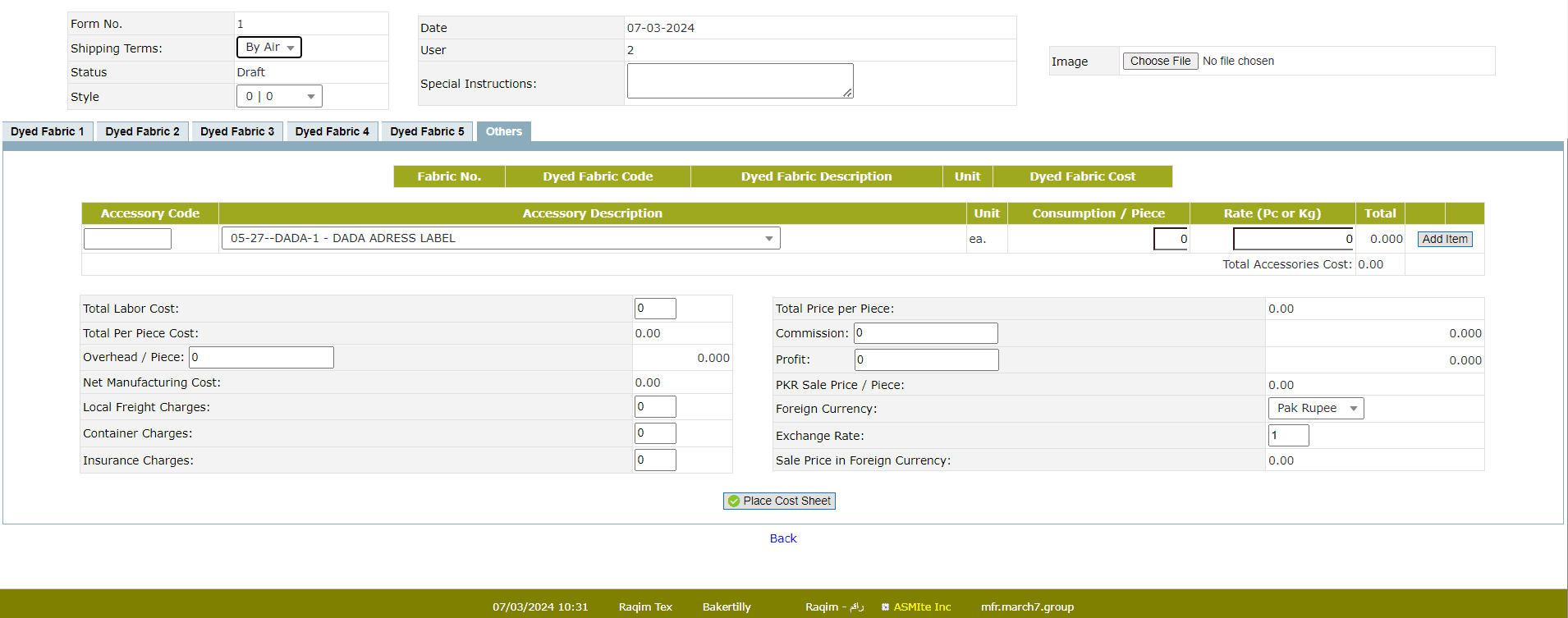
Task: Open the Dyed Fabric 5 tab
Action: (427, 131)
